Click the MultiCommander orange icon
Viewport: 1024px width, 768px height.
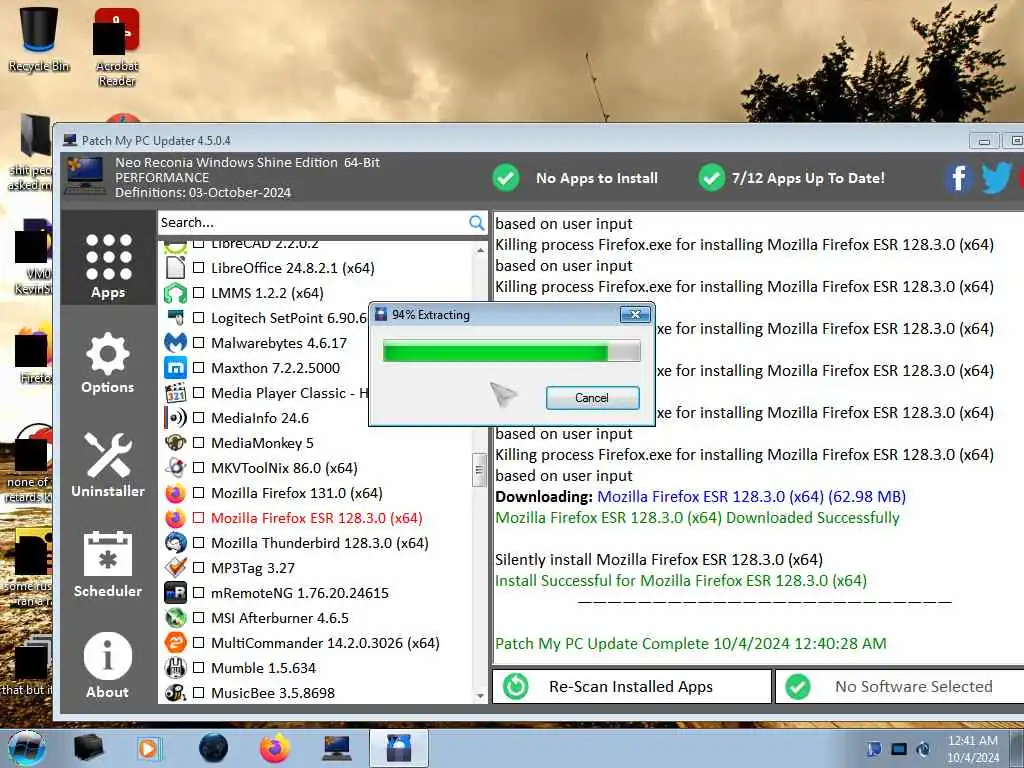(x=175, y=643)
